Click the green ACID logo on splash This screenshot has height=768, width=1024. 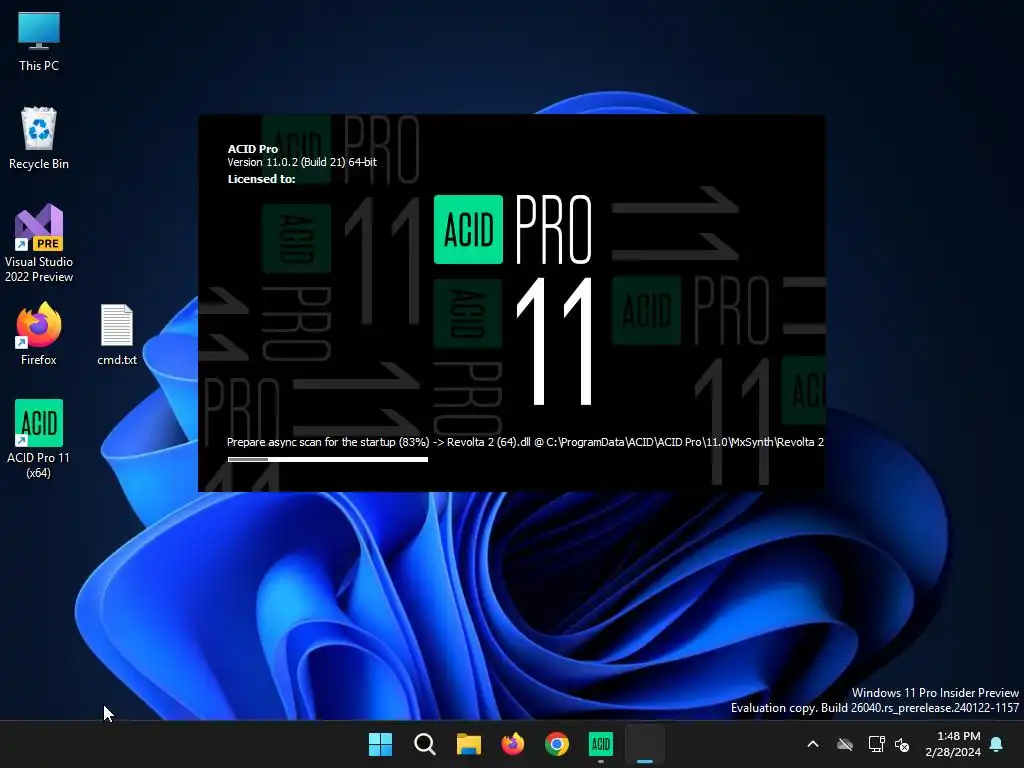click(x=468, y=229)
